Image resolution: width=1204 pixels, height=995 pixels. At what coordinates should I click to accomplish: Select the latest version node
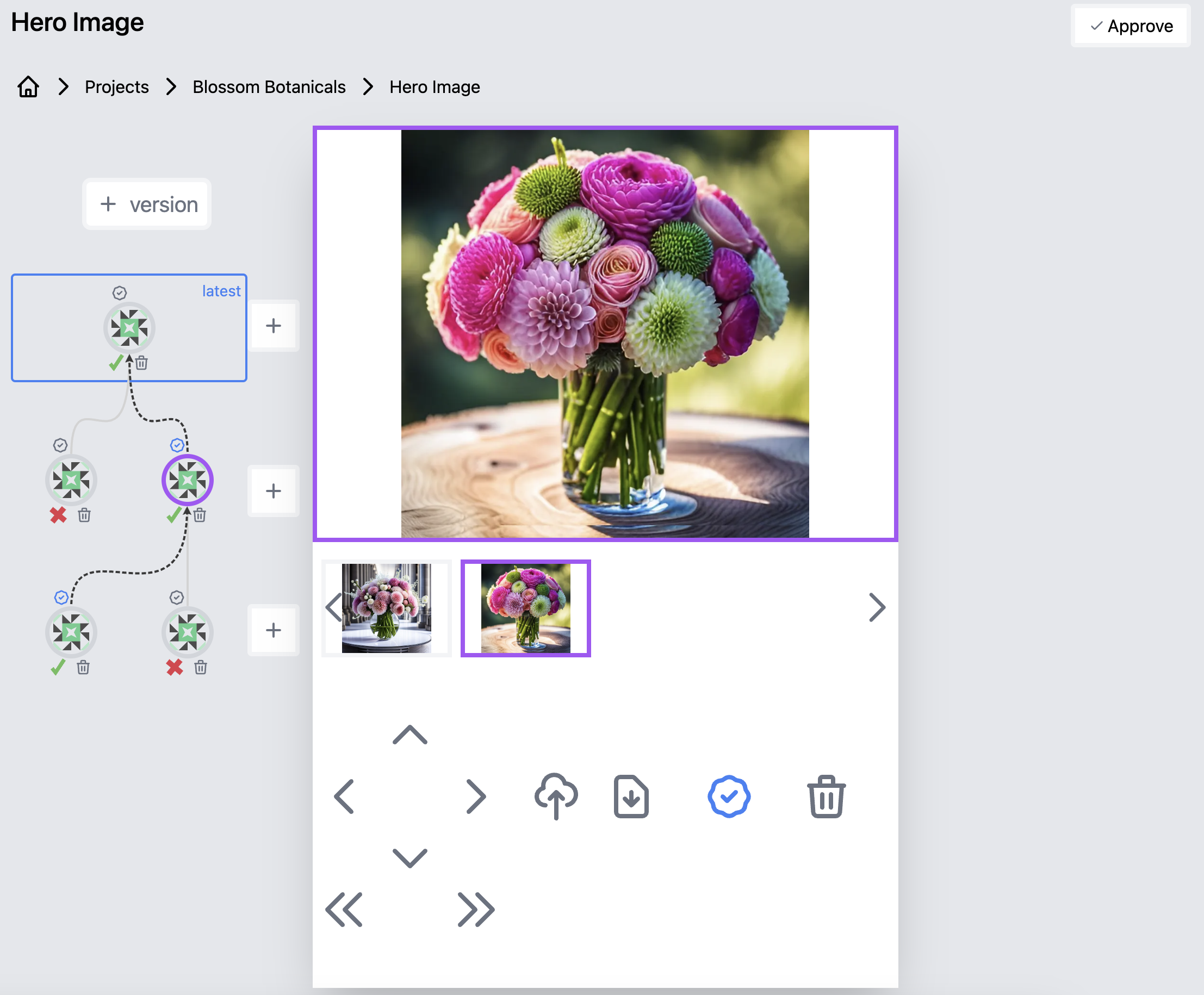[129, 328]
